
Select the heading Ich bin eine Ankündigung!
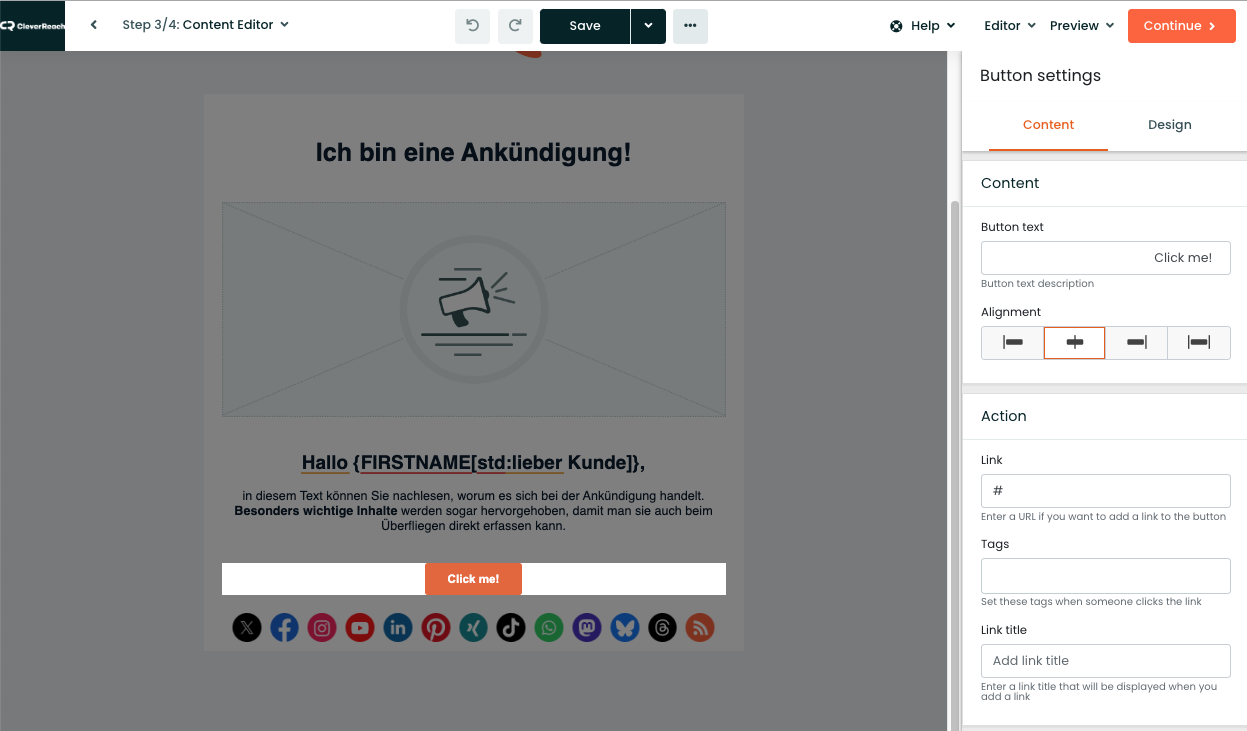coord(473,153)
